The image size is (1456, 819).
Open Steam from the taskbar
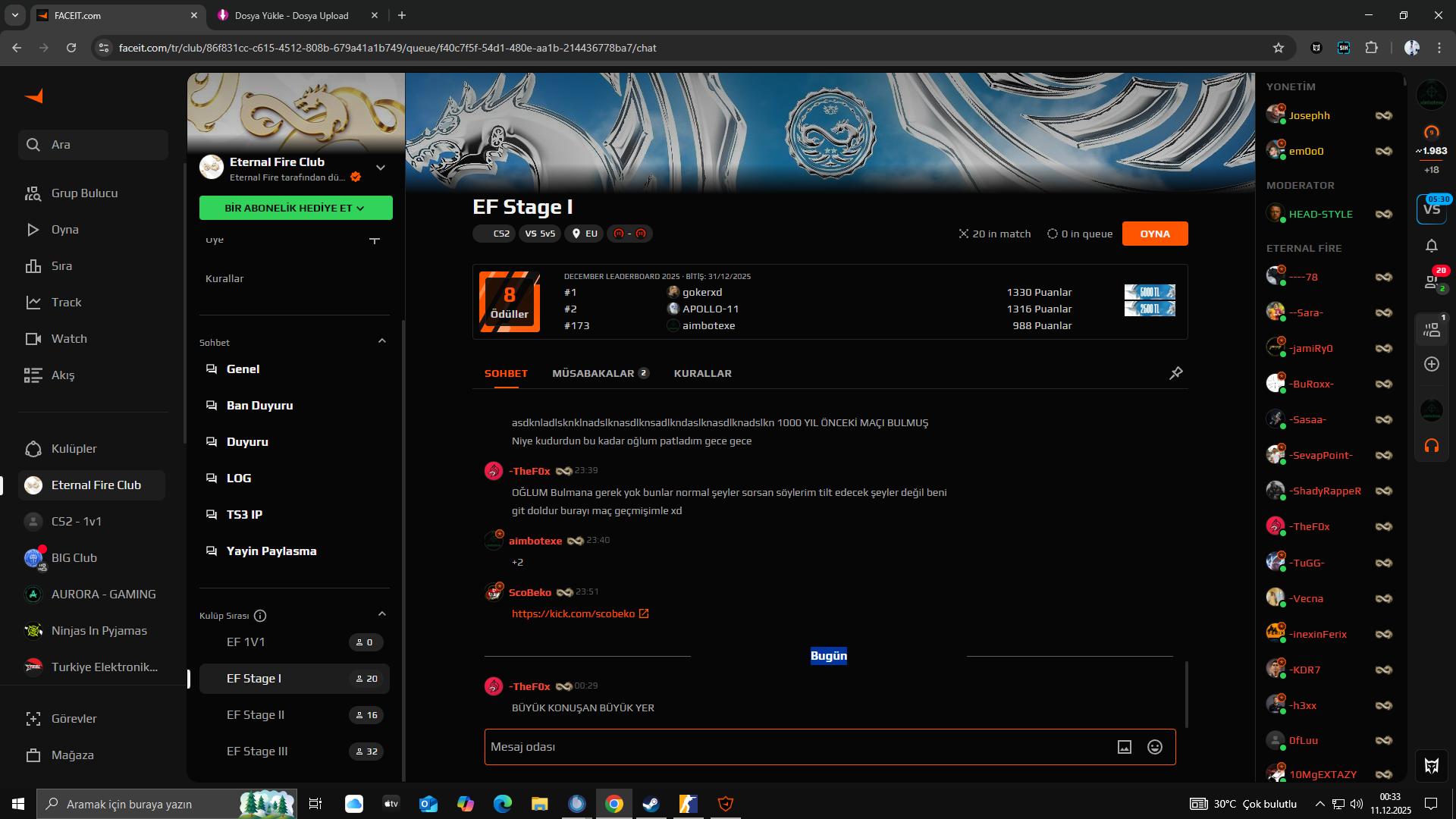click(x=651, y=804)
